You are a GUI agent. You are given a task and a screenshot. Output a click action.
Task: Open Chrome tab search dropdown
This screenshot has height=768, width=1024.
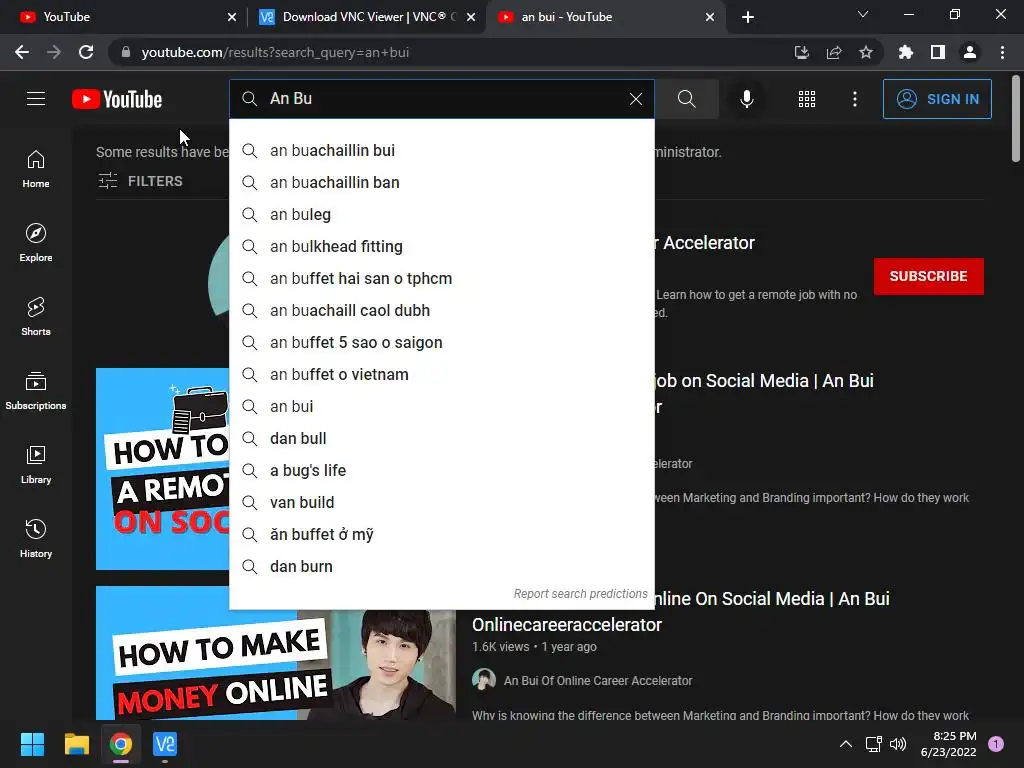(x=863, y=14)
